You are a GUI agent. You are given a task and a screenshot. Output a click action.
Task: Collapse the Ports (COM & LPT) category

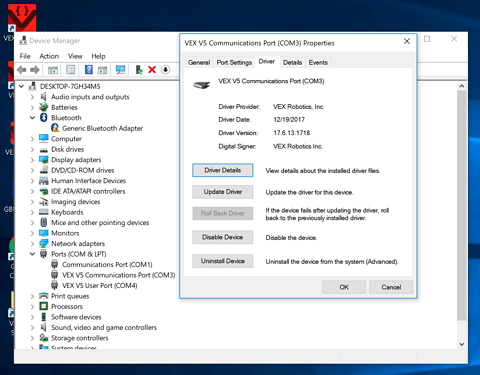(x=32, y=254)
